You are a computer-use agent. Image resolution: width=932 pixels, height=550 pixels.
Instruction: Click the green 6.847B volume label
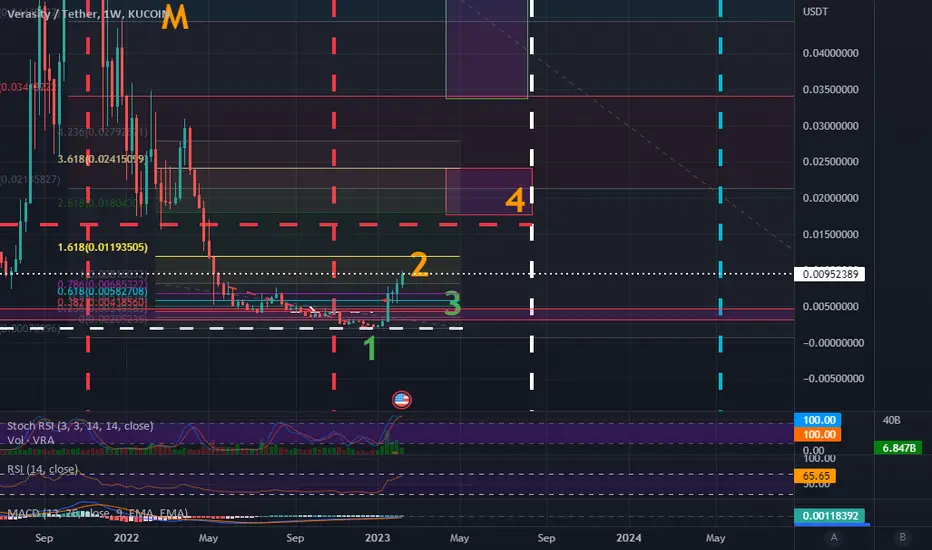point(898,448)
